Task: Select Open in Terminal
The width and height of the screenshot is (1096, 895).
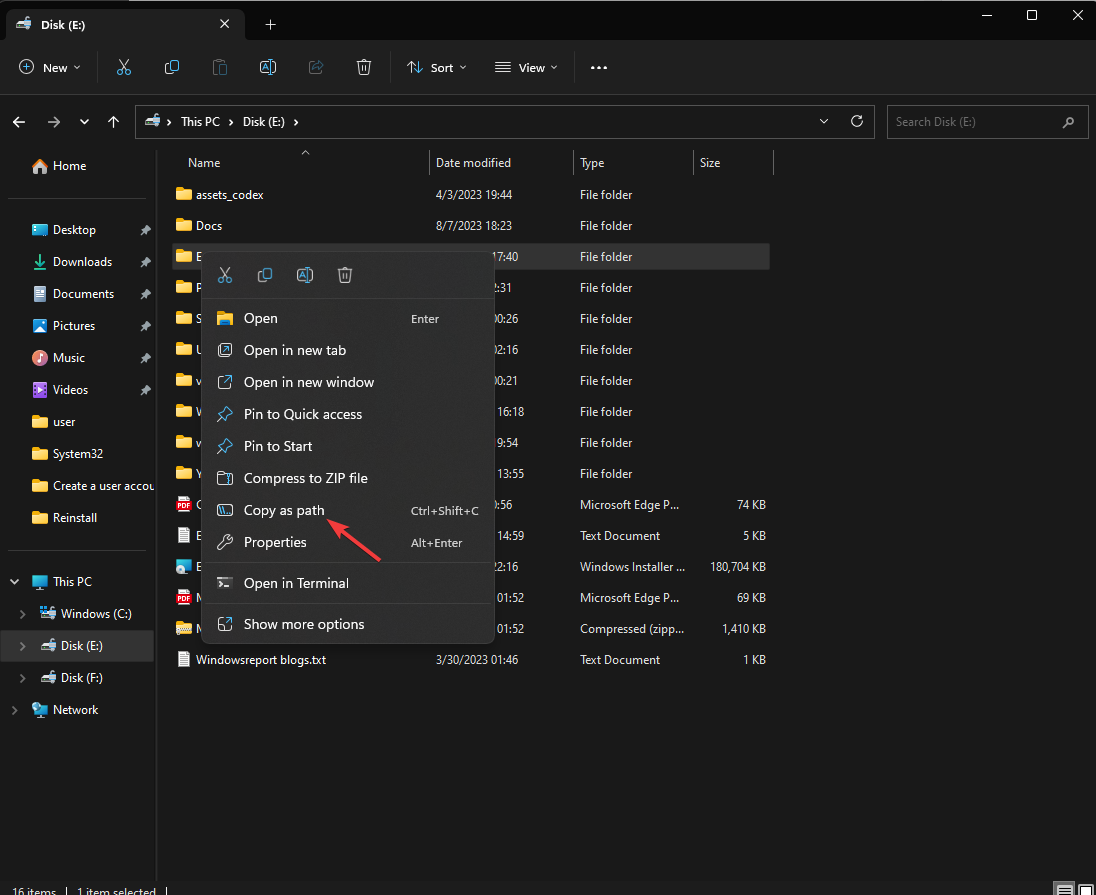Action: [348, 583]
